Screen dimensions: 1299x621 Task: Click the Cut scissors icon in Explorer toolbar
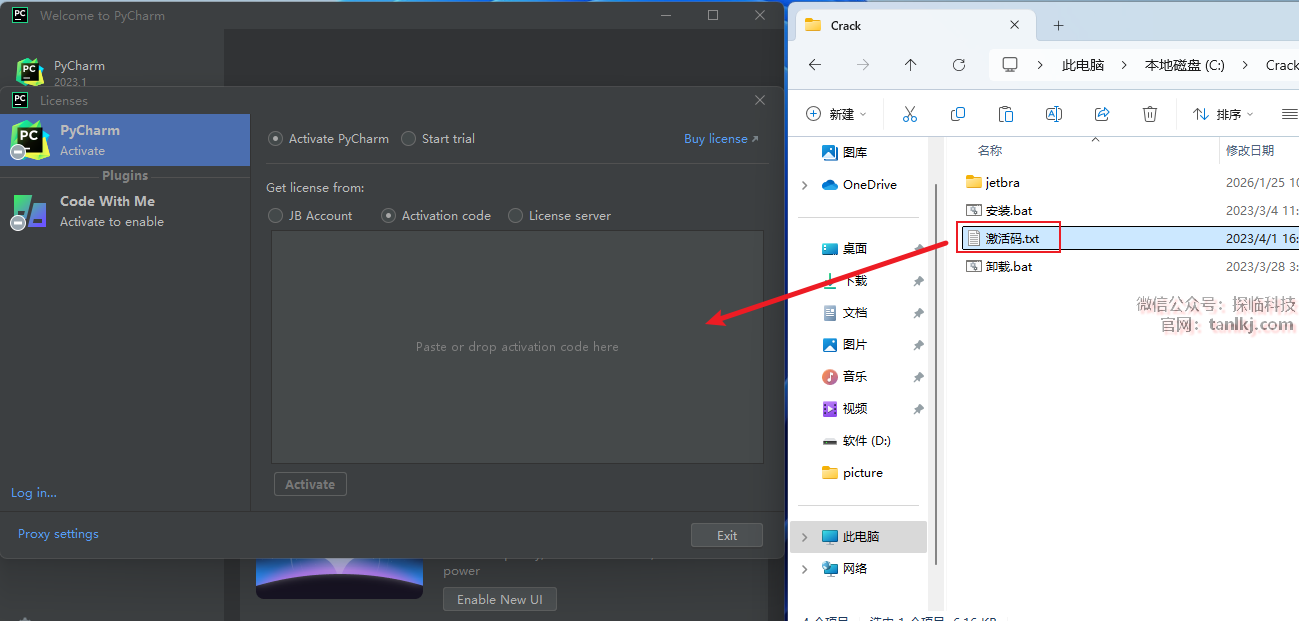(x=909, y=114)
